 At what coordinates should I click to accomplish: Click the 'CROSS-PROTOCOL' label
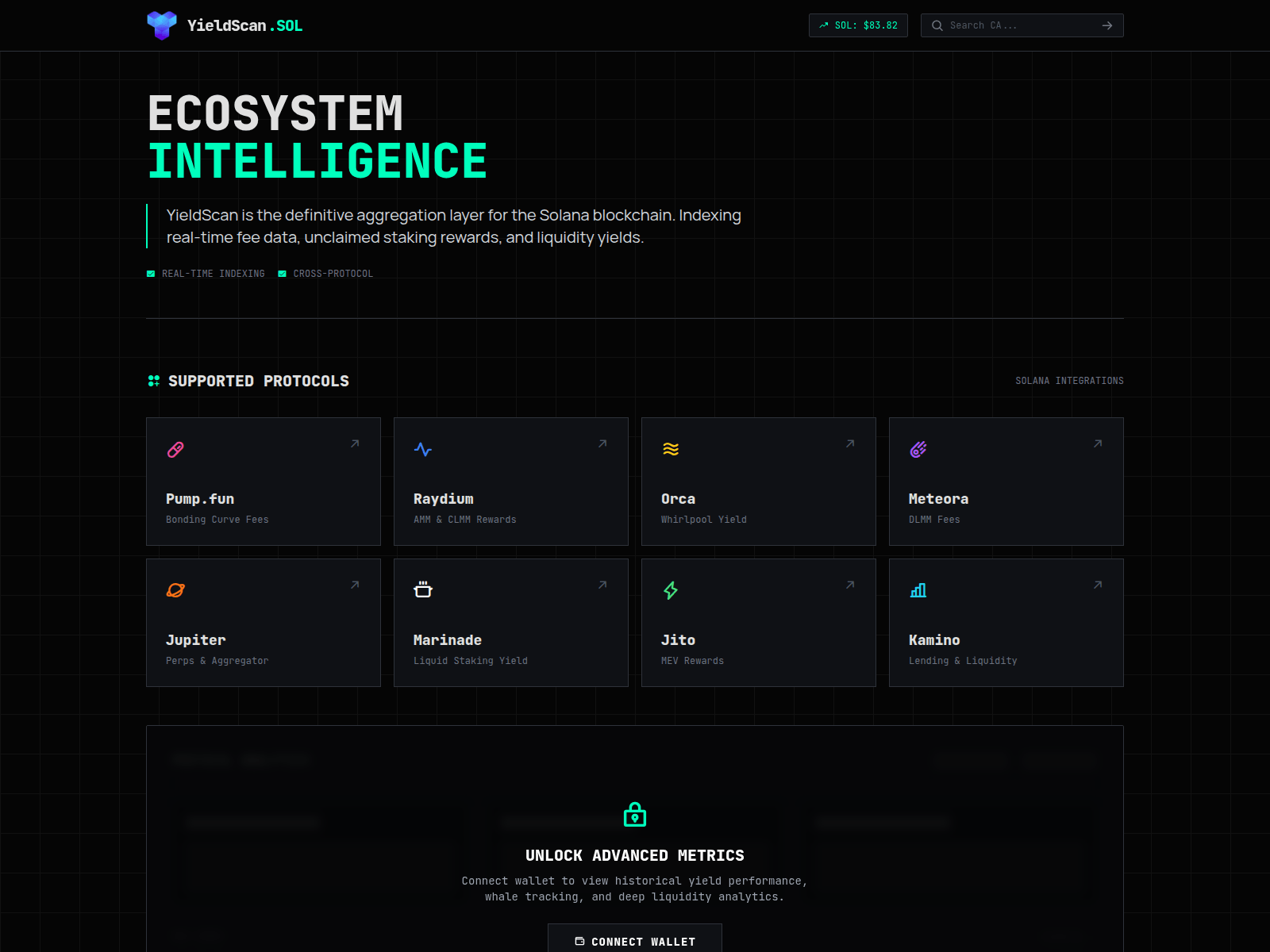(333, 274)
